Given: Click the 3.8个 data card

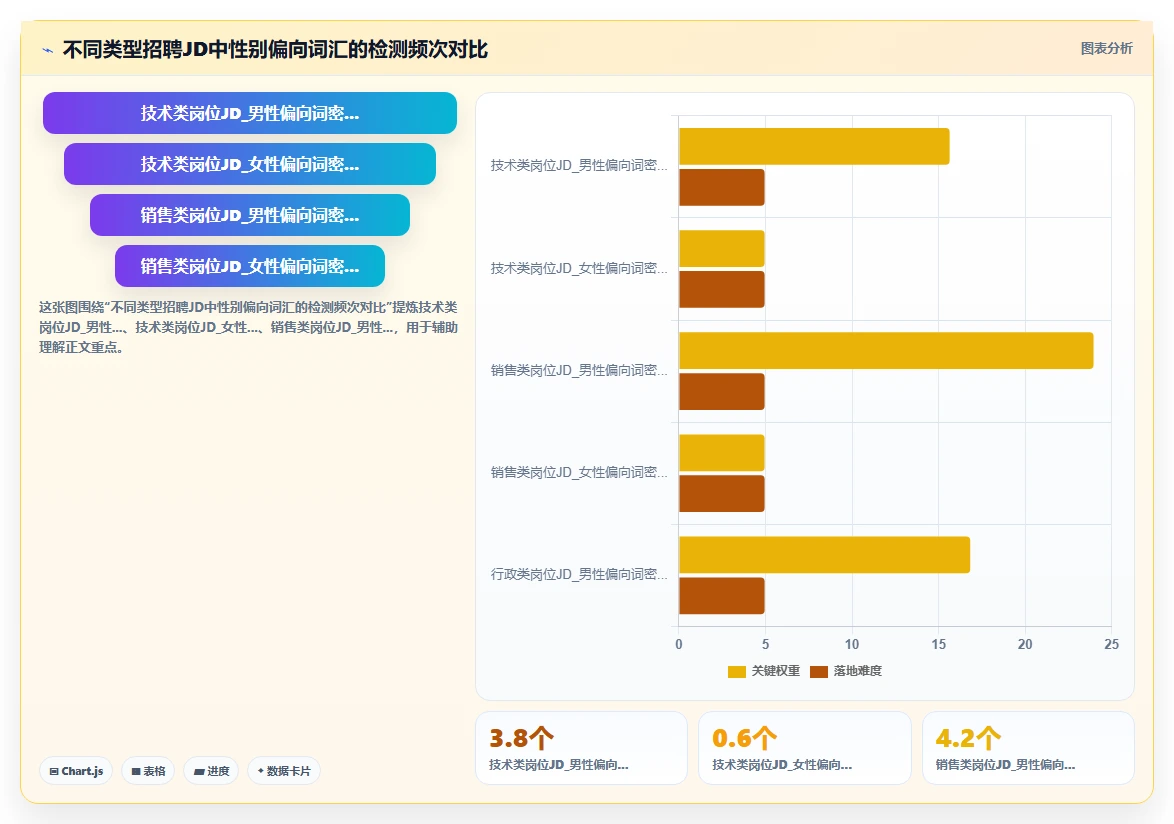Looking at the screenshot, I should 581,748.
